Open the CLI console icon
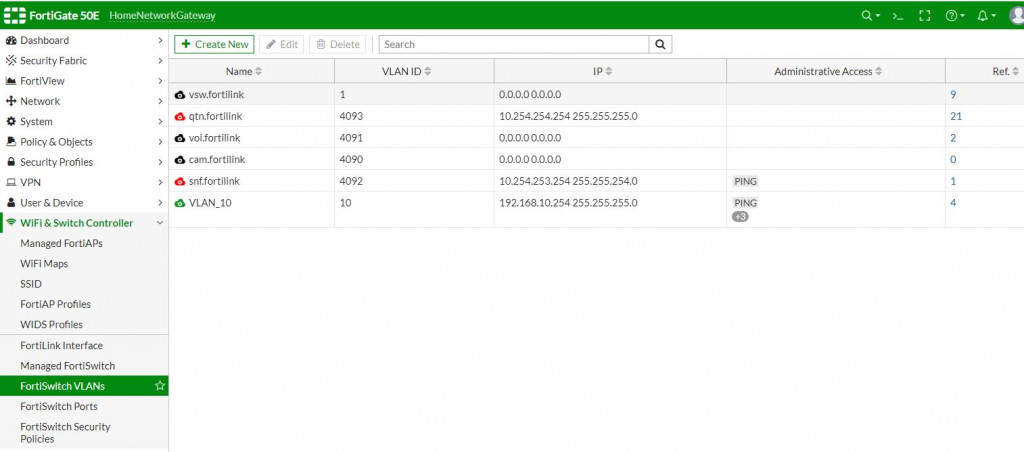The width and height of the screenshot is (1024, 452). pyautogui.click(x=898, y=16)
